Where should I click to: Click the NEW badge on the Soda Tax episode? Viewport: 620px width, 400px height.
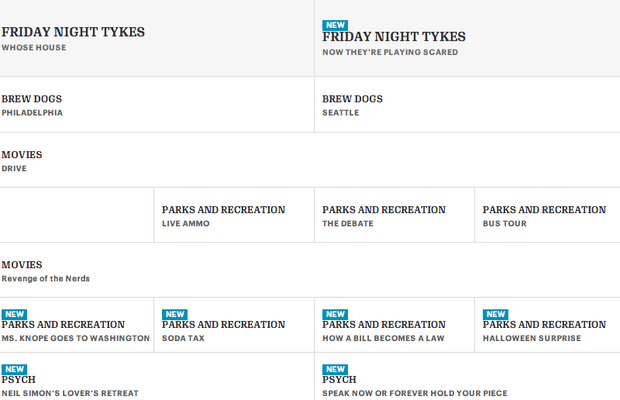tap(175, 314)
